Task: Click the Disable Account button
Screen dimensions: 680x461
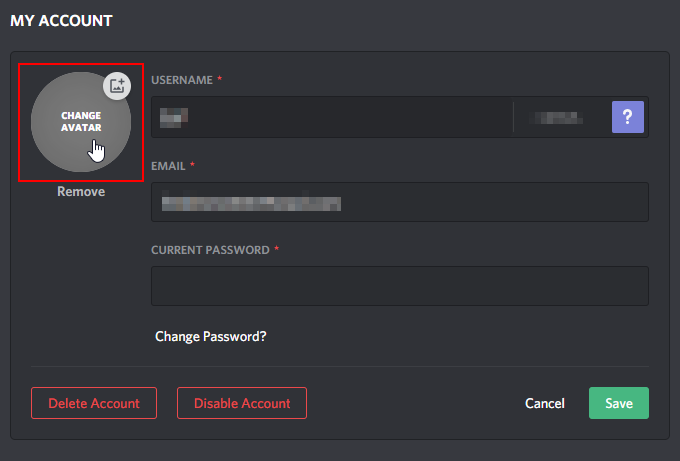Action: coord(242,403)
